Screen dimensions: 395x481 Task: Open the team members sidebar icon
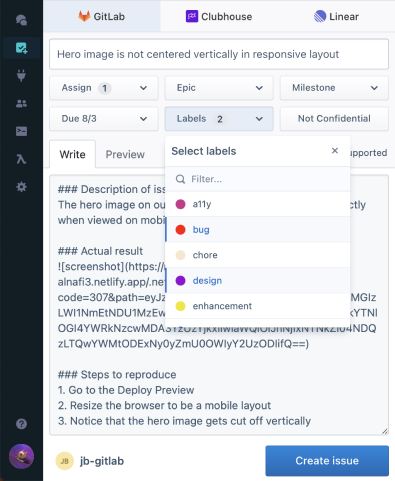pos(21,104)
